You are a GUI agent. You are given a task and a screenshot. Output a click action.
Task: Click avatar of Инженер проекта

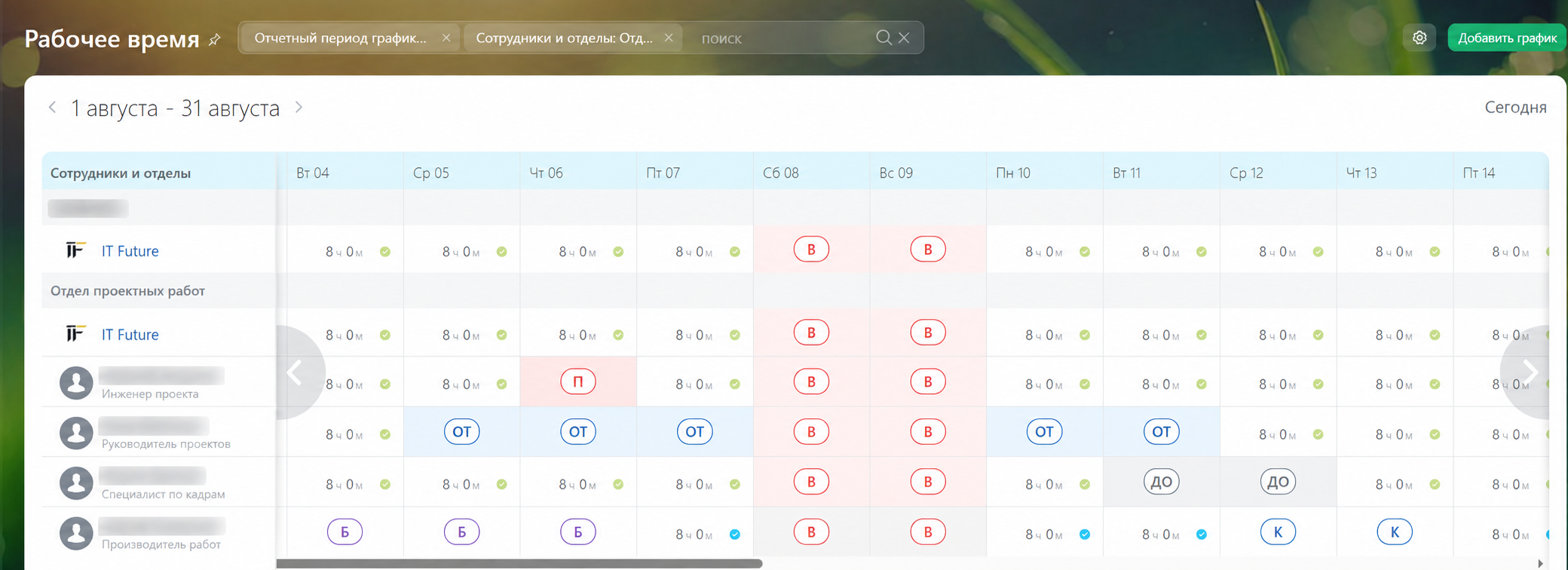[76, 383]
